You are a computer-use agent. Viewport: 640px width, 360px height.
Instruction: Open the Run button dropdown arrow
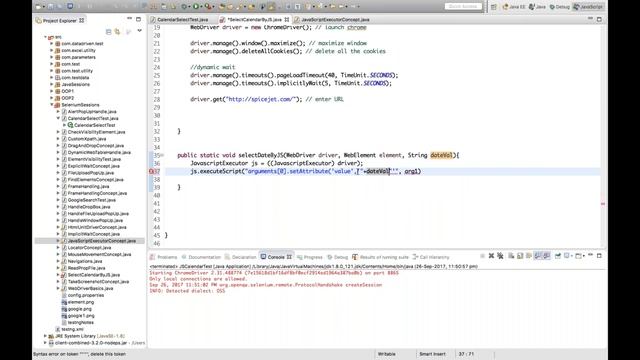201,7
